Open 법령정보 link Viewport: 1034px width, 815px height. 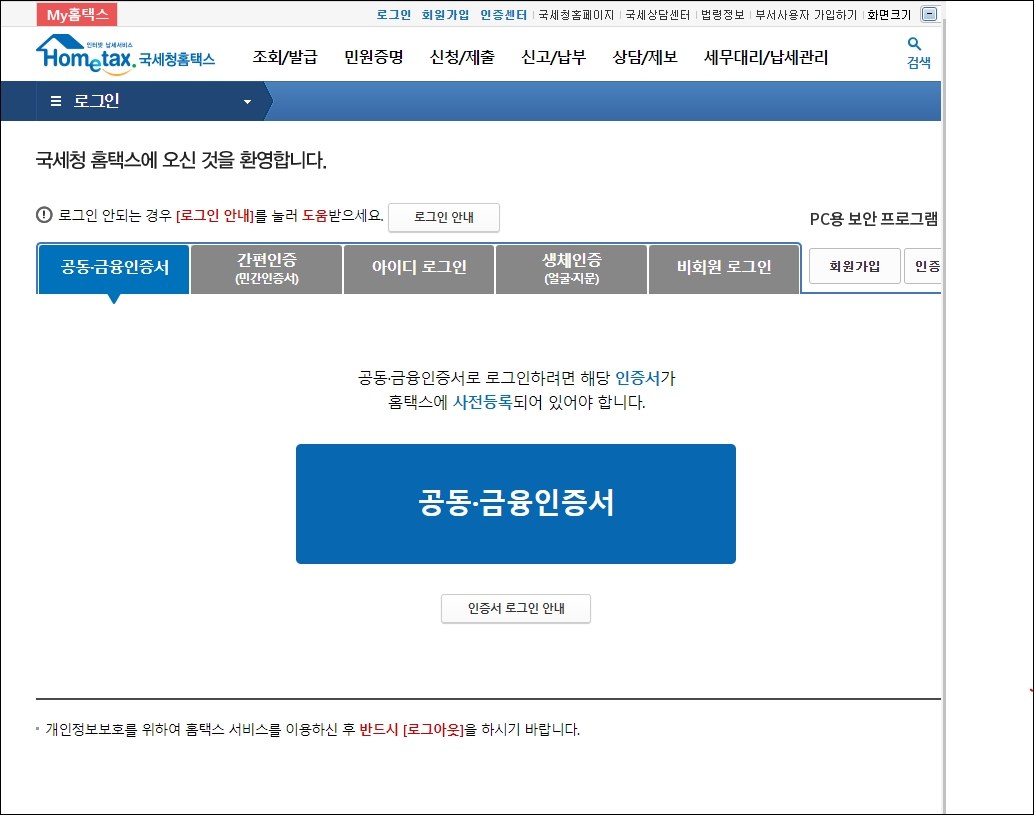pos(723,15)
